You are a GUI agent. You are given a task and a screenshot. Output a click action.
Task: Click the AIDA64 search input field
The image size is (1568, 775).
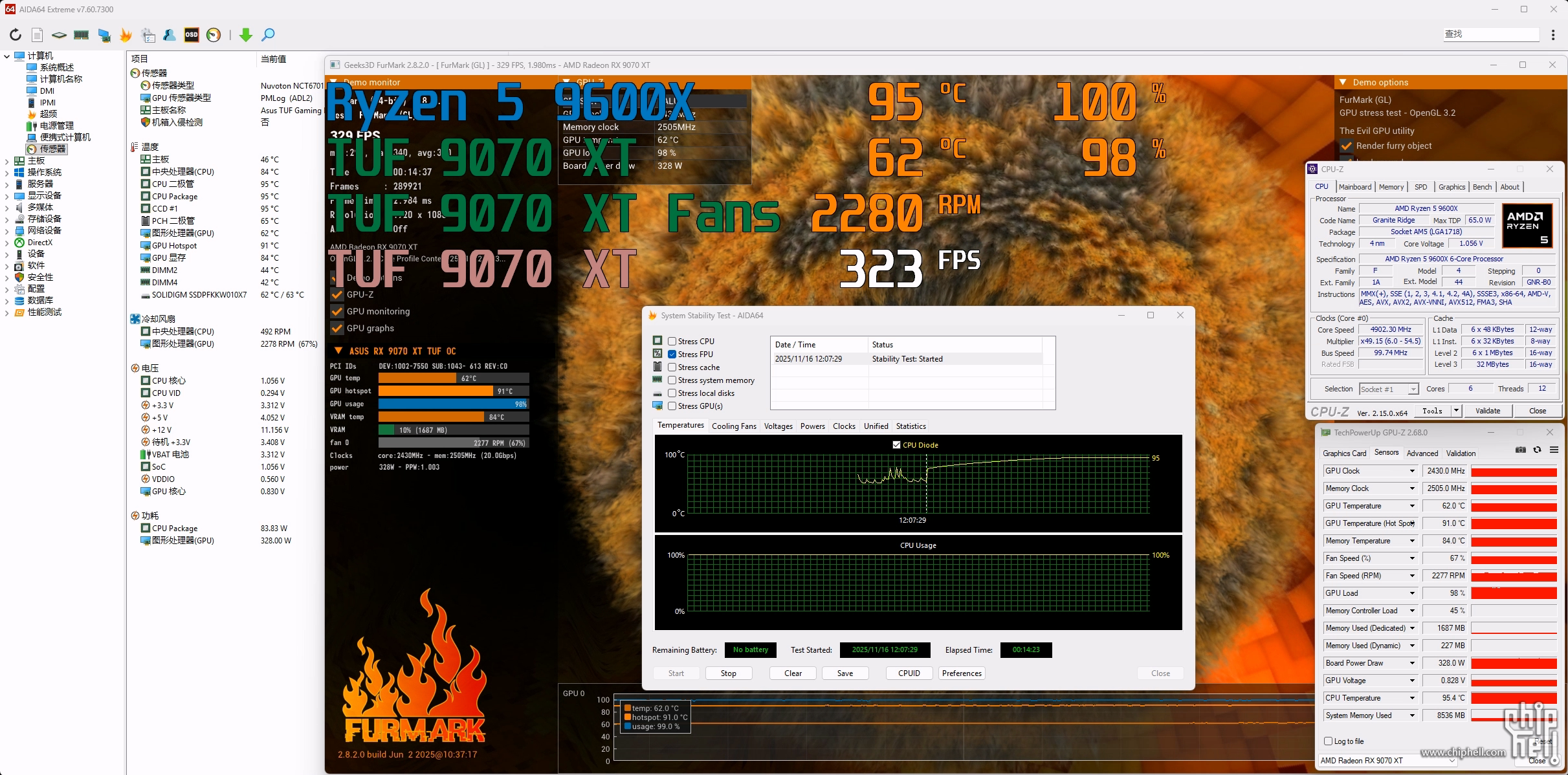click(1491, 34)
